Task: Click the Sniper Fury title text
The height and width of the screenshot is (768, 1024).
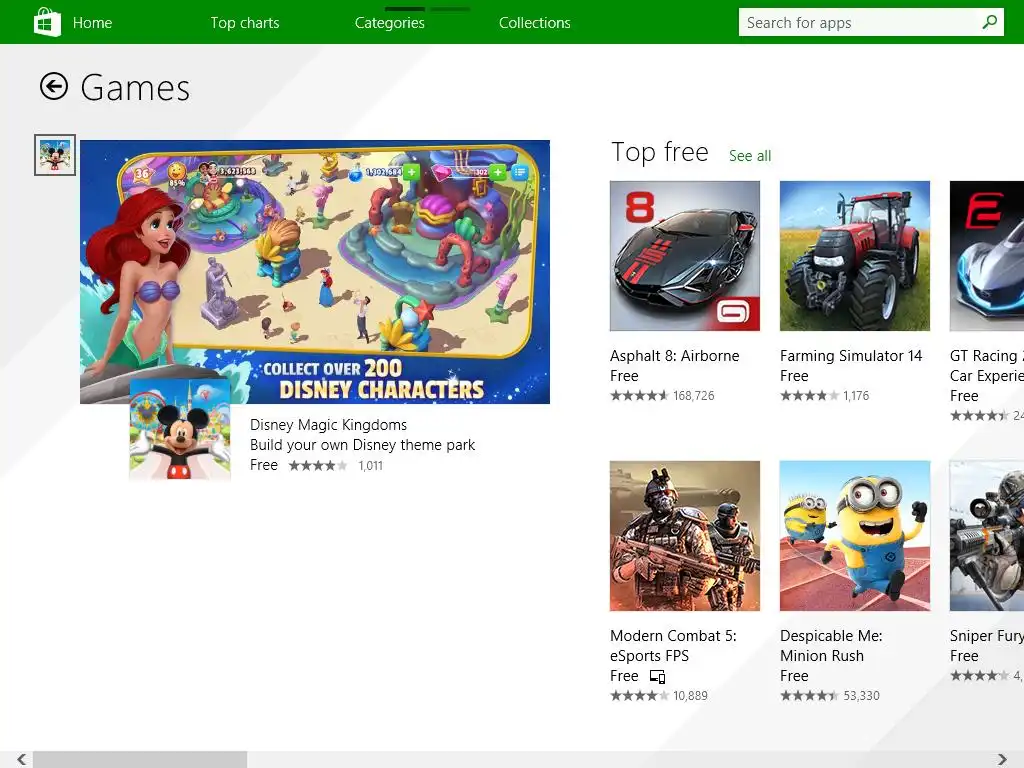Action: pyautogui.click(x=987, y=635)
